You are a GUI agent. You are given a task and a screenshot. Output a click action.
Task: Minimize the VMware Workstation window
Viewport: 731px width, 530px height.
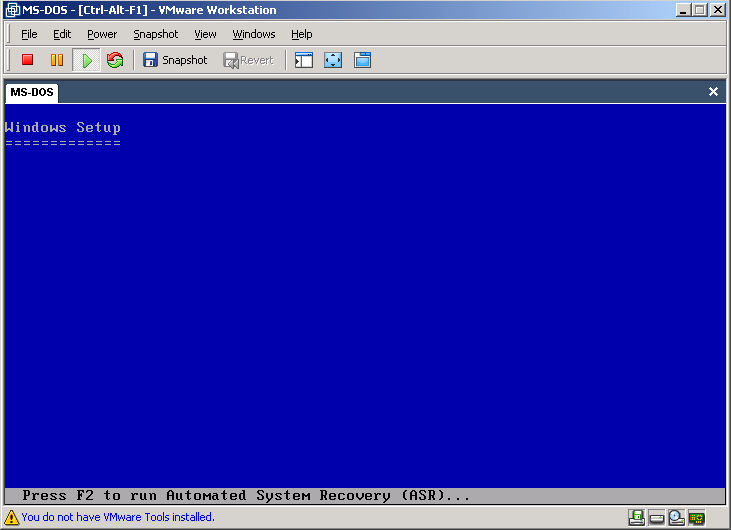click(x=683, y=10)
